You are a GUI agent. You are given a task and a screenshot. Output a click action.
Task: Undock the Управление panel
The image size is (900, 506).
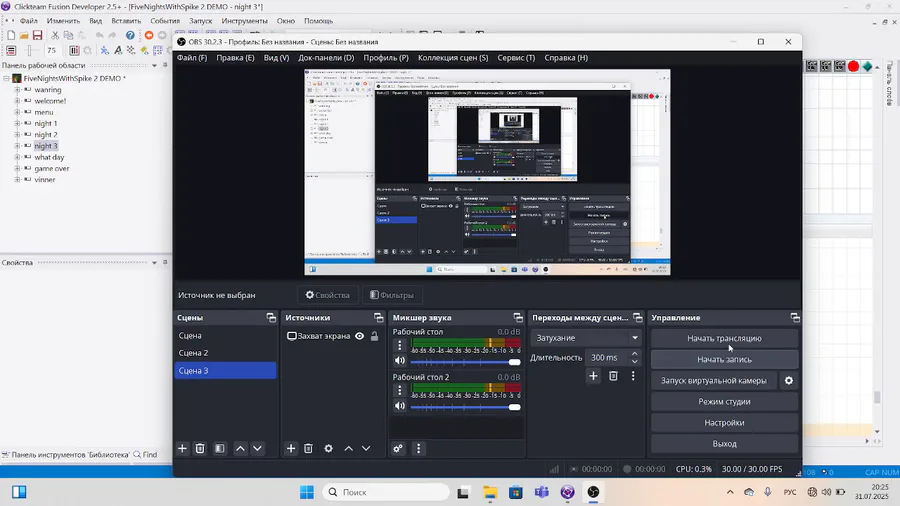coord(795,318)
